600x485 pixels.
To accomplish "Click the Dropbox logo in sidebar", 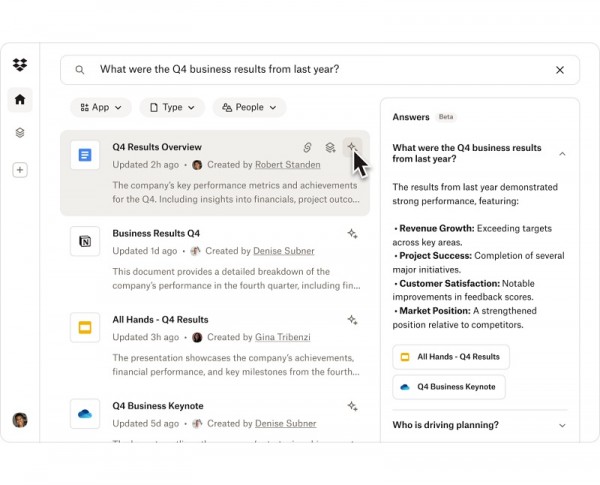I will point(20,65).
